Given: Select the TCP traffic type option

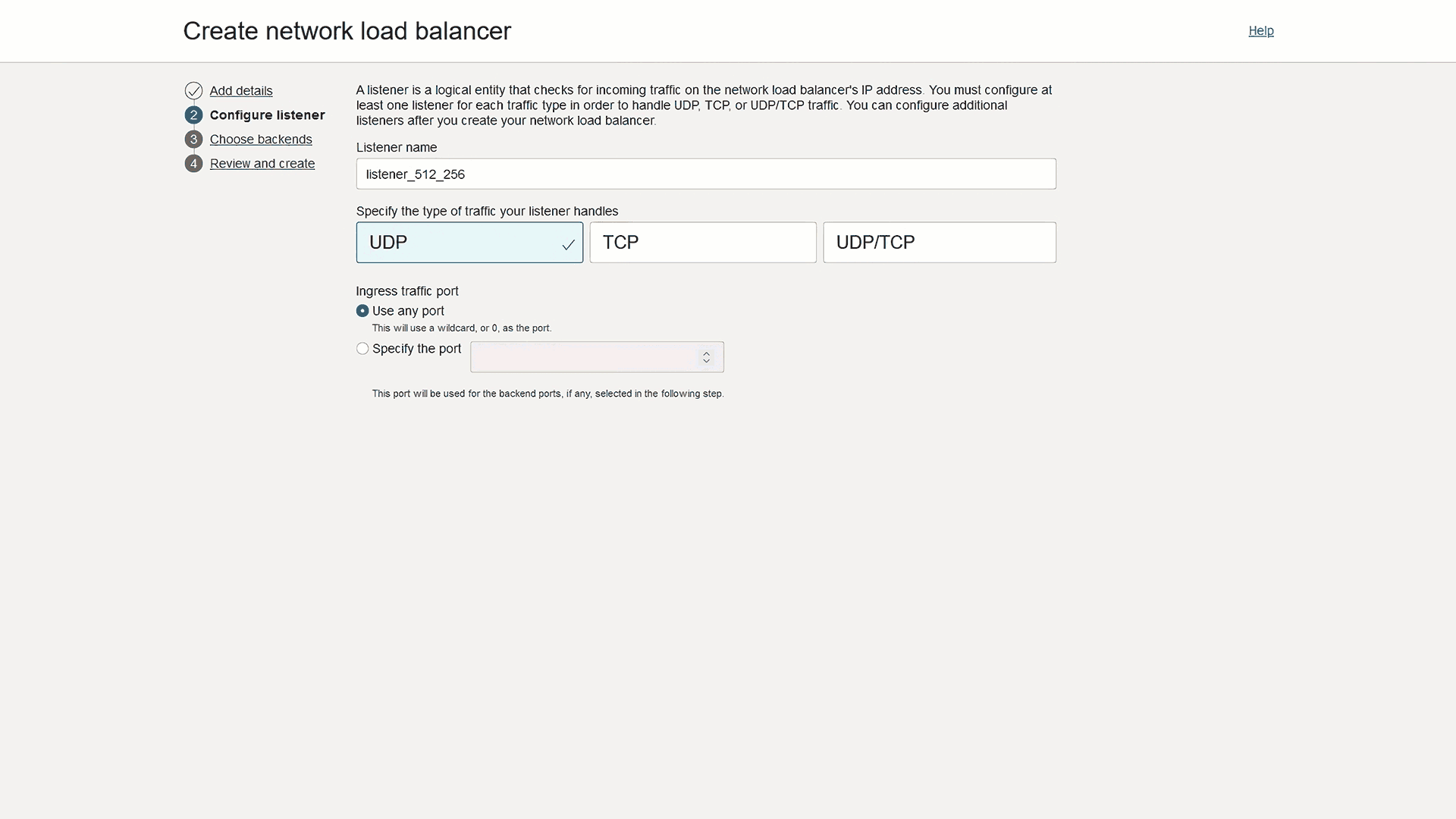Looking at the screenshot, I should [703, 242].
